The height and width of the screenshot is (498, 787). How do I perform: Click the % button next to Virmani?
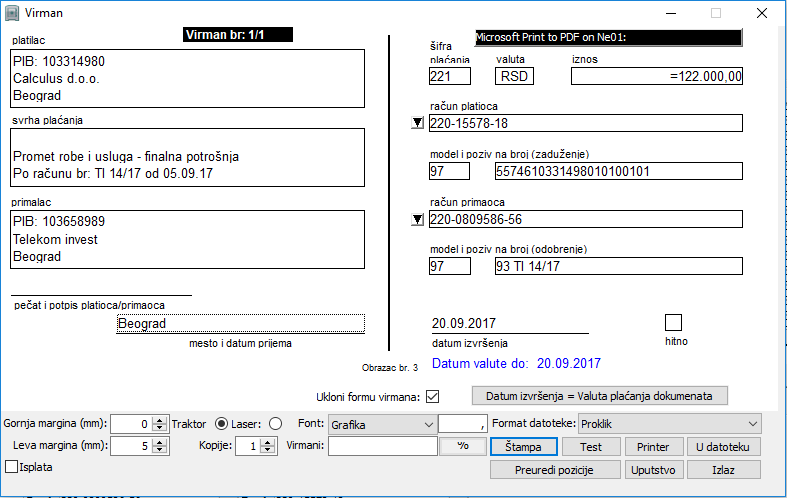click(463, 446)
